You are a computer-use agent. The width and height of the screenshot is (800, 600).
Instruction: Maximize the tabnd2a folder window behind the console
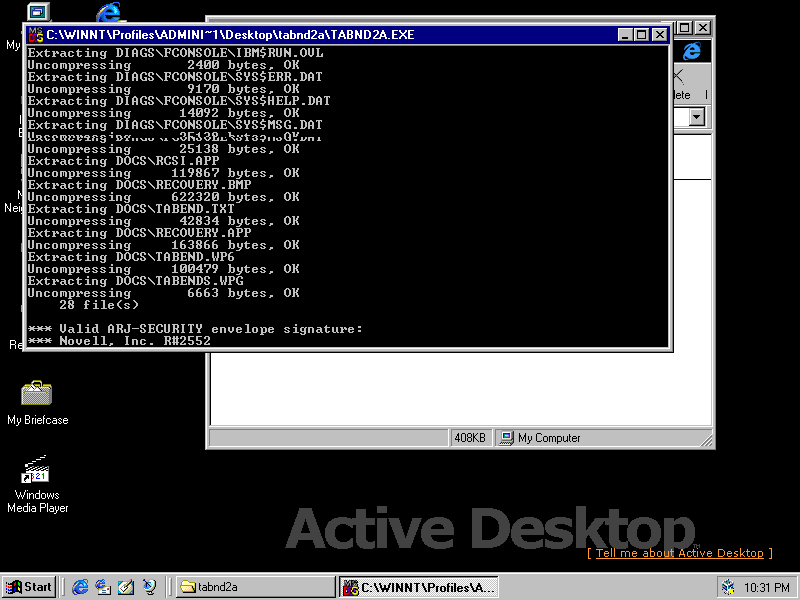click(x=686, y=28)
